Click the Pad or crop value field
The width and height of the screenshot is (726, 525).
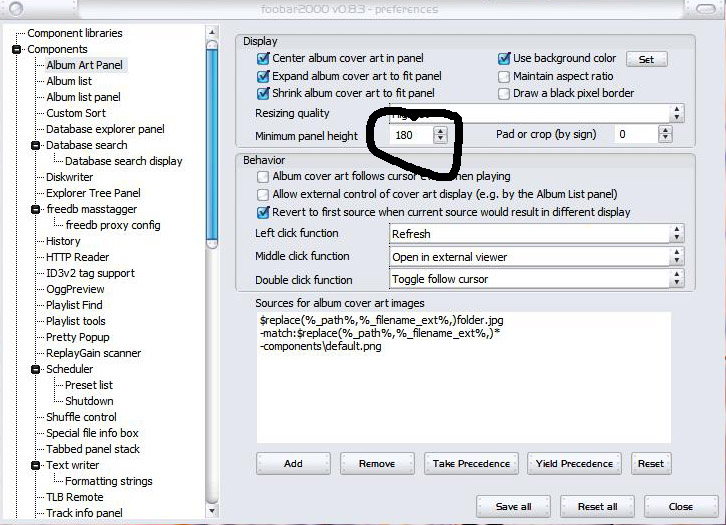(637, 134)
